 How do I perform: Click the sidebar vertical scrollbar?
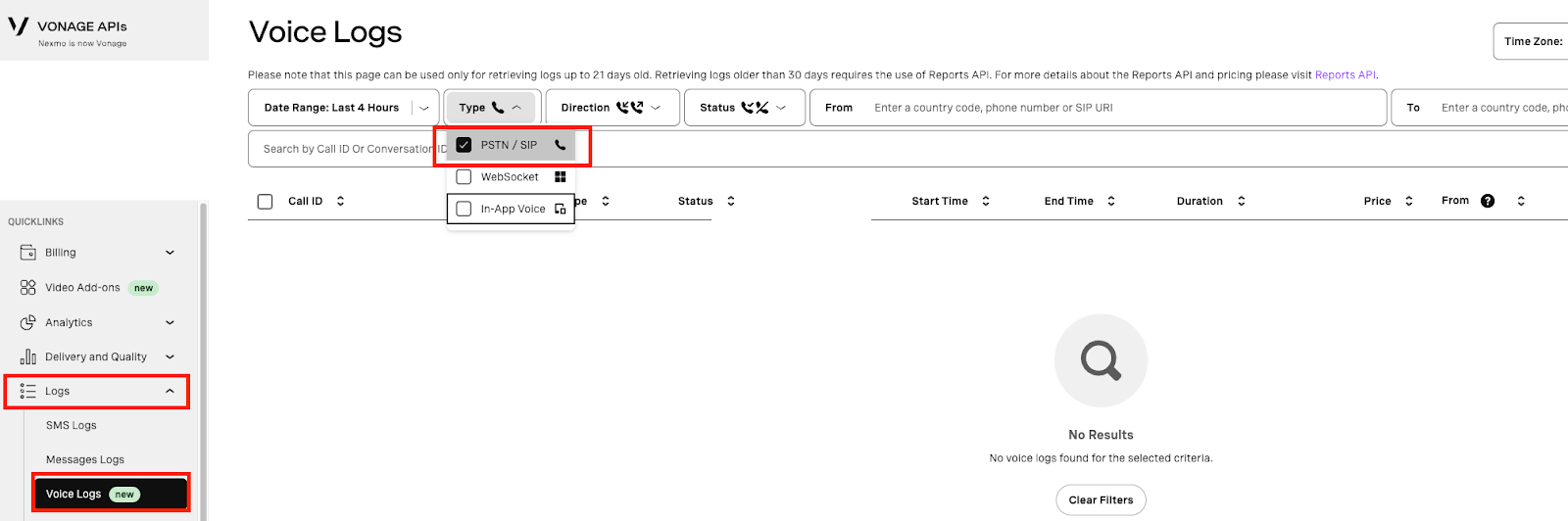pyautogui.click(x=203, y=360)
